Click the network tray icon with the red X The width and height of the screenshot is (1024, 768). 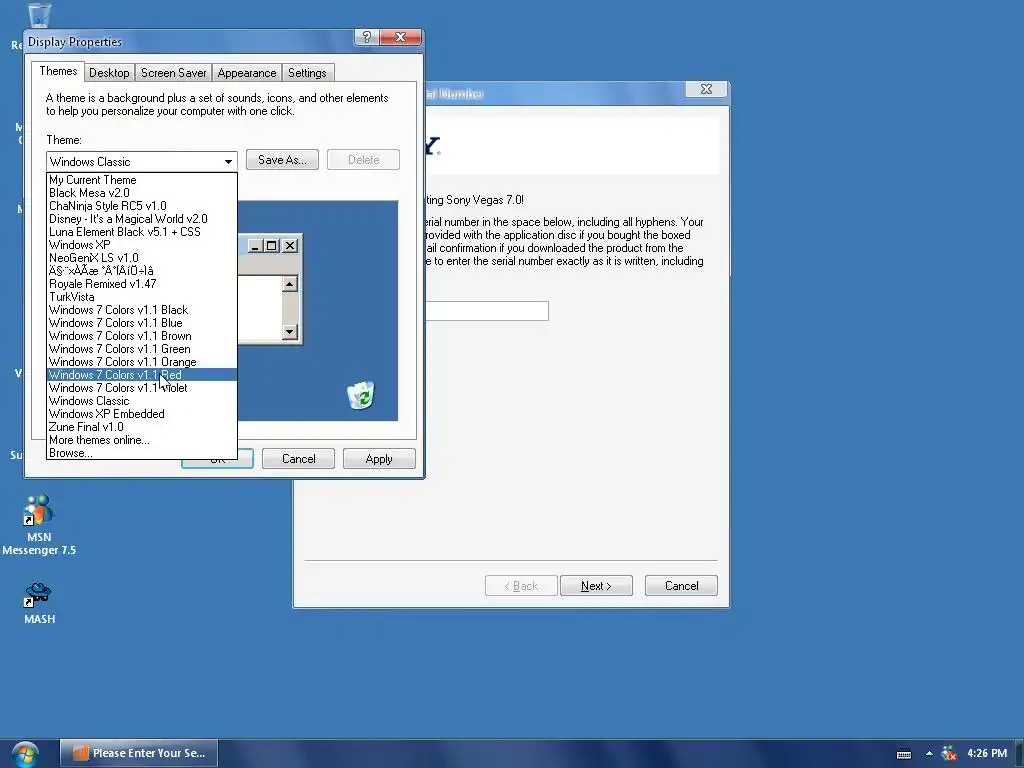pos(949,754)
